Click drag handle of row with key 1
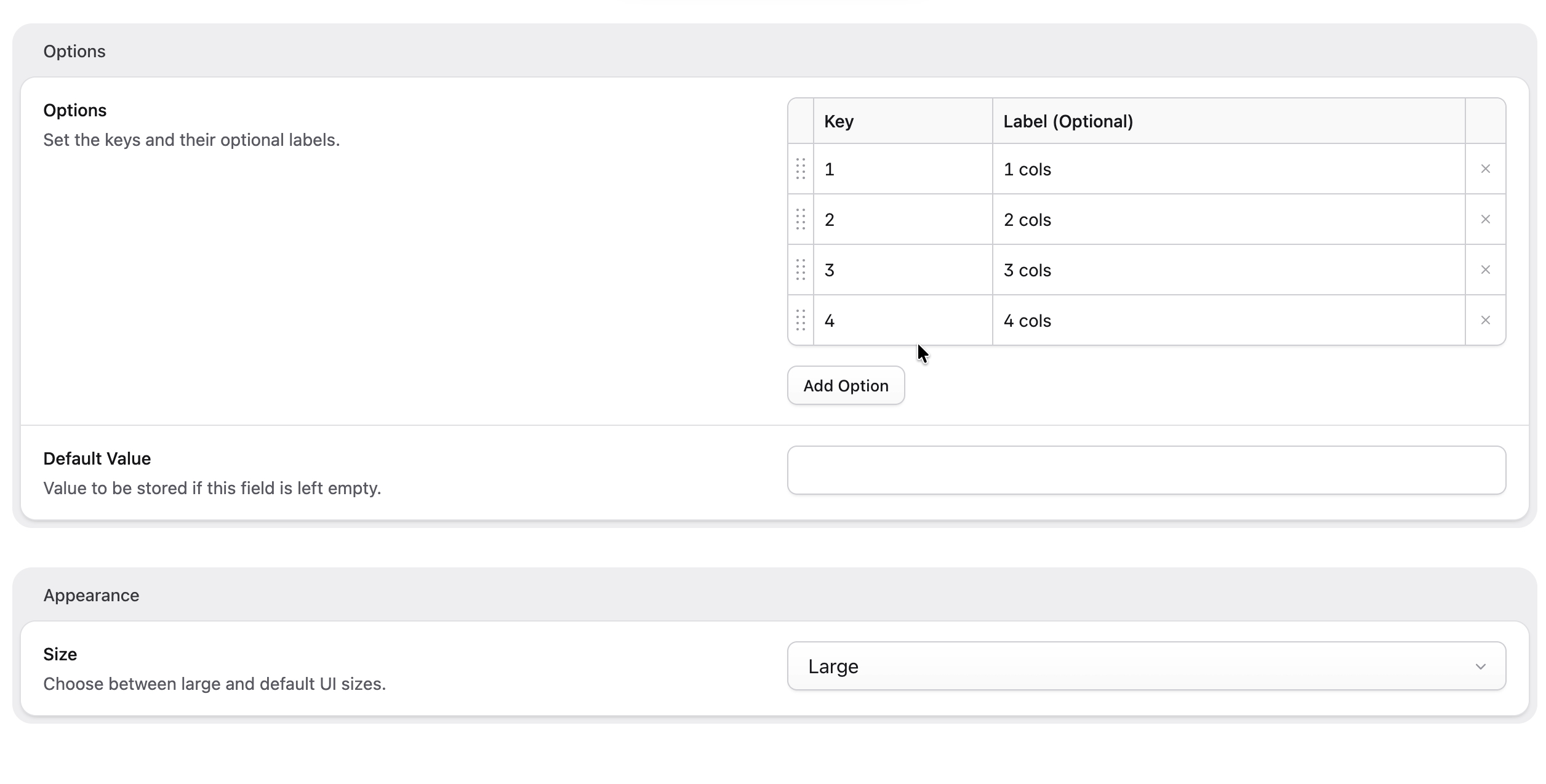Image resolution: width=1546 pixels, height=784 pixels. 801,169
